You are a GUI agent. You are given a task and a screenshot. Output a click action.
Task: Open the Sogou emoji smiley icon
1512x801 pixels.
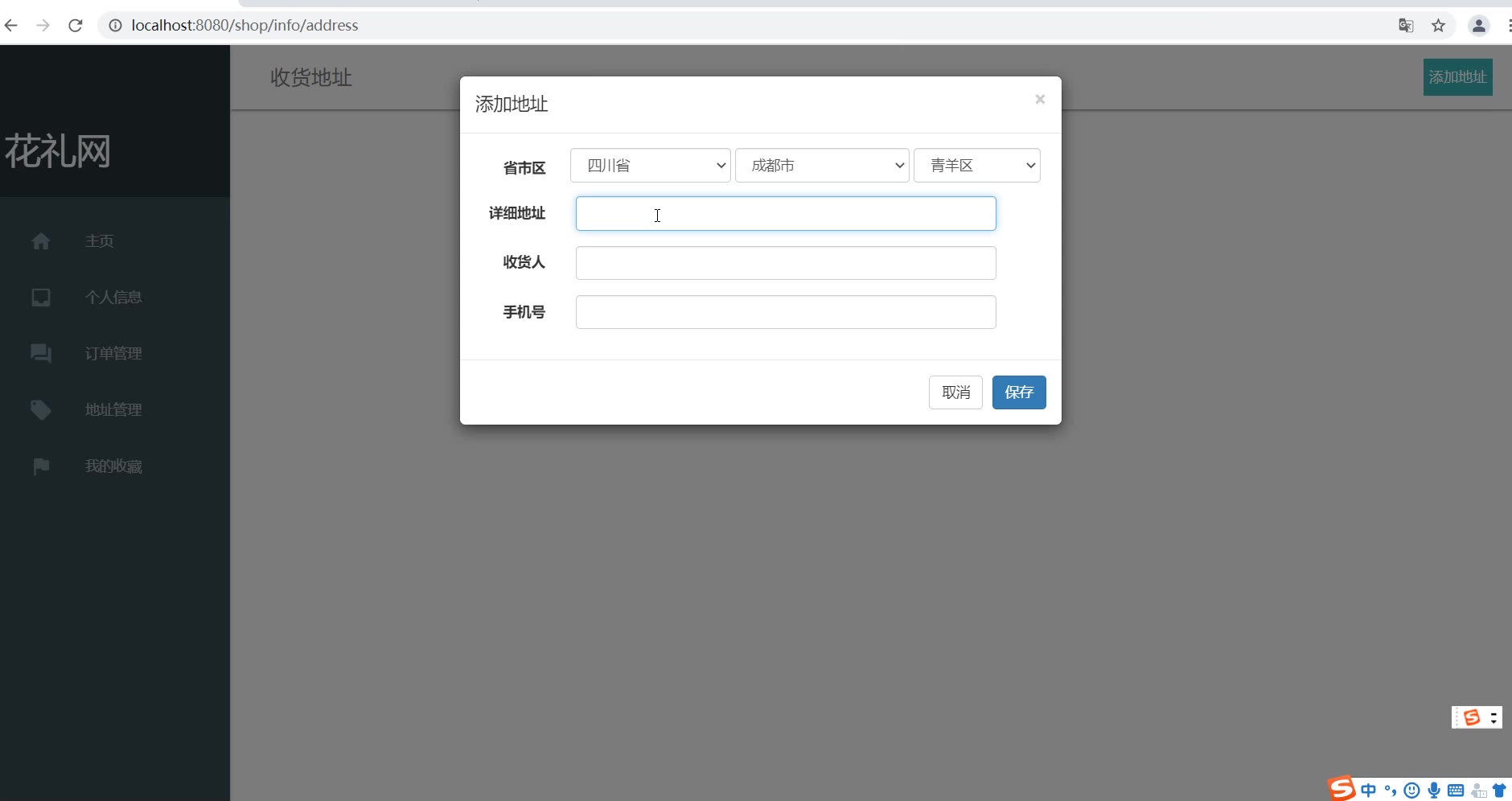pos(1411,791)
